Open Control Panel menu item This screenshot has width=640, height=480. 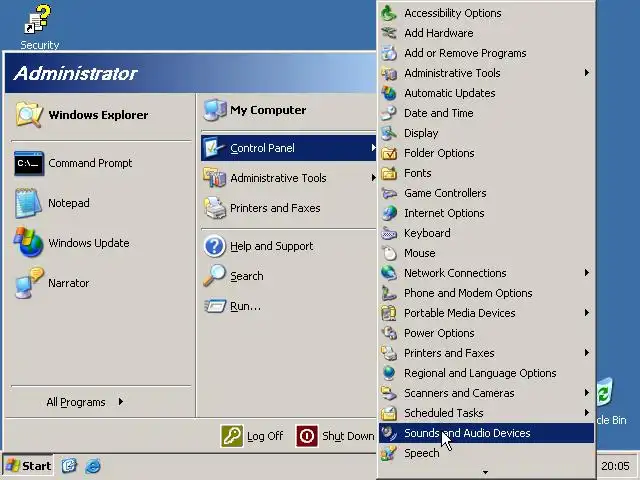pyautogui.click(x=289, y=148)
